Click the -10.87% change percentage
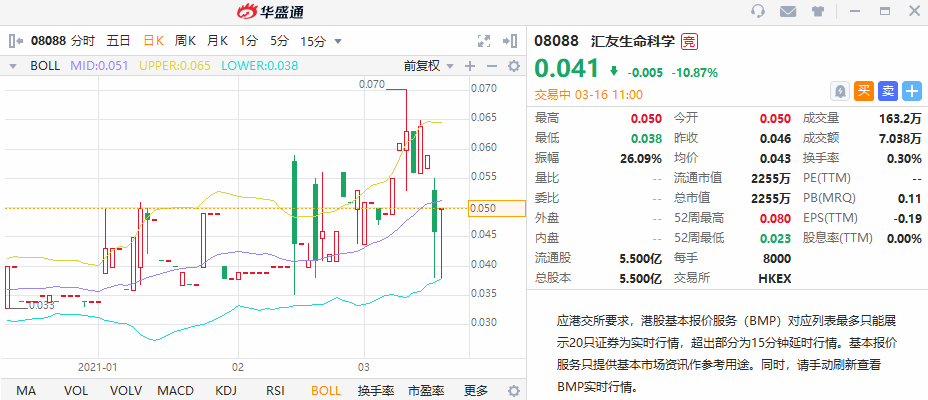Viewport: 928px width, 400px height. pos(694,73)
